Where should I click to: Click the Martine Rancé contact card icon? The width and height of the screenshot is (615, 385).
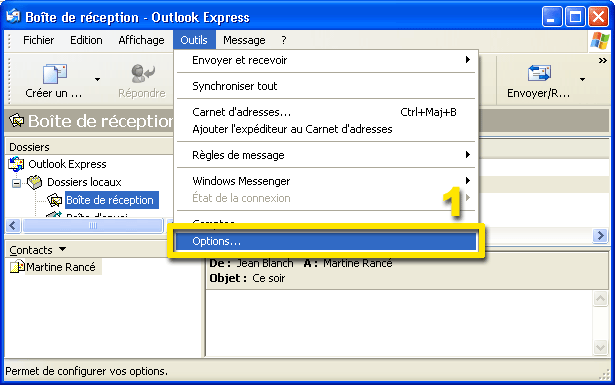click(x=17, y=267)
